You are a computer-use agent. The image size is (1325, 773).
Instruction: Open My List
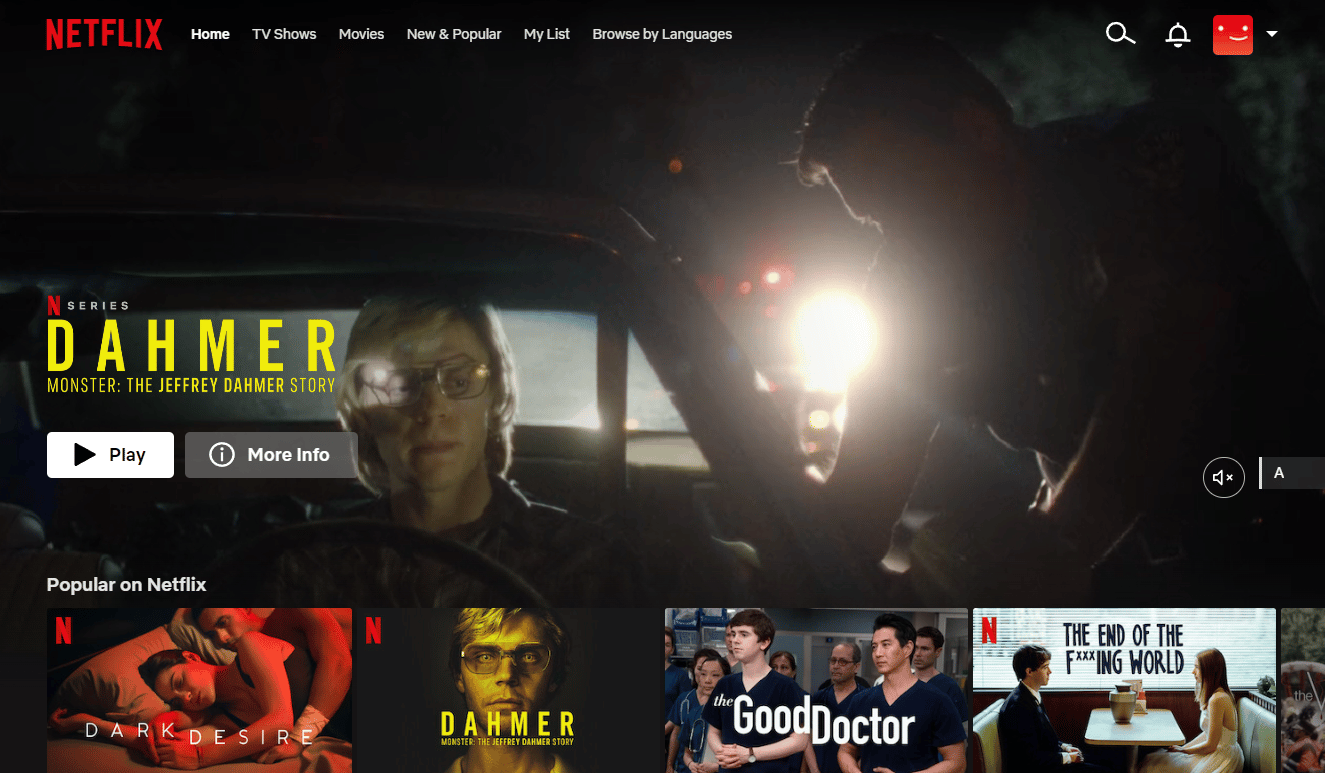coord(547,34)
